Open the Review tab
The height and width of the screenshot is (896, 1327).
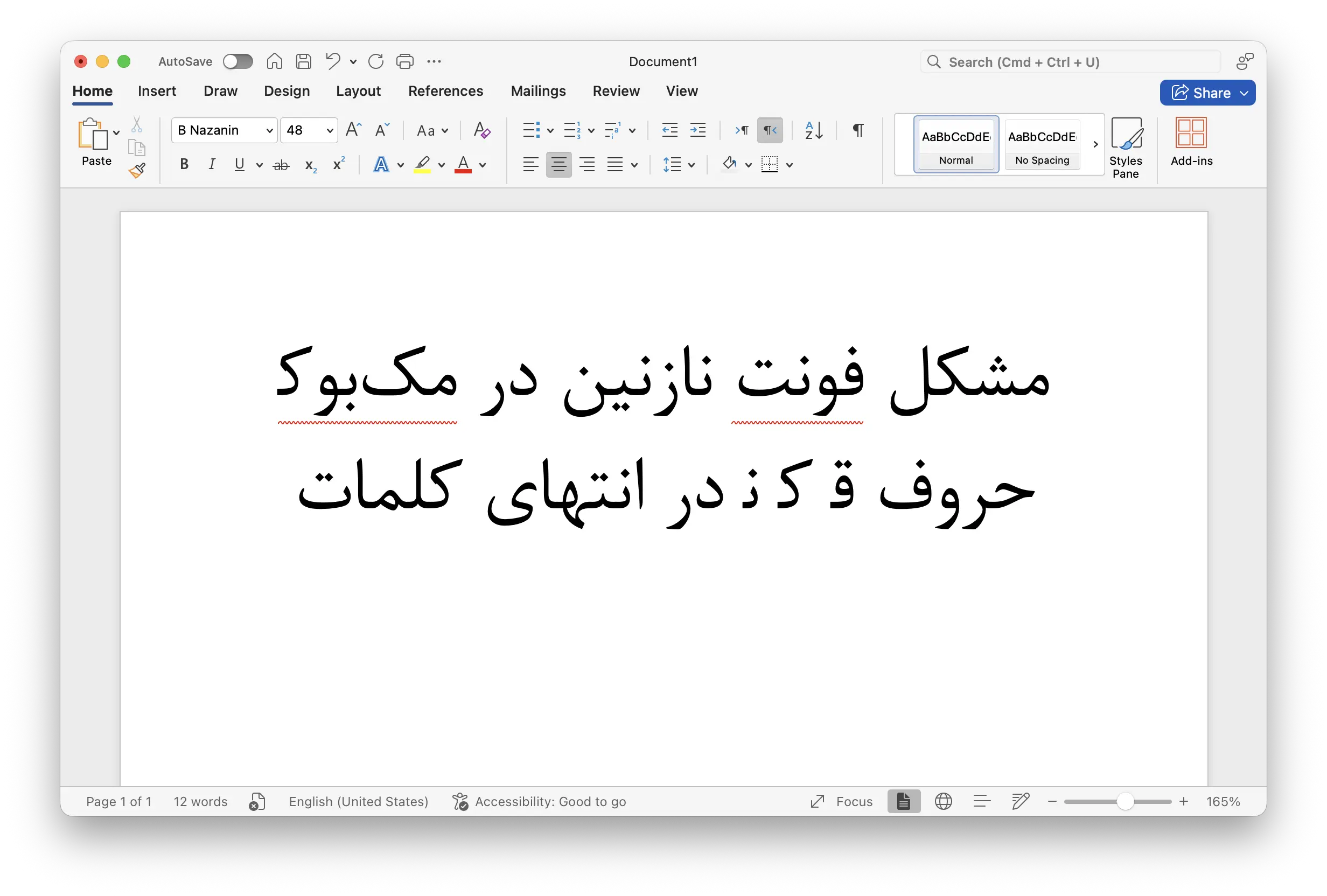tap(616, 92)
